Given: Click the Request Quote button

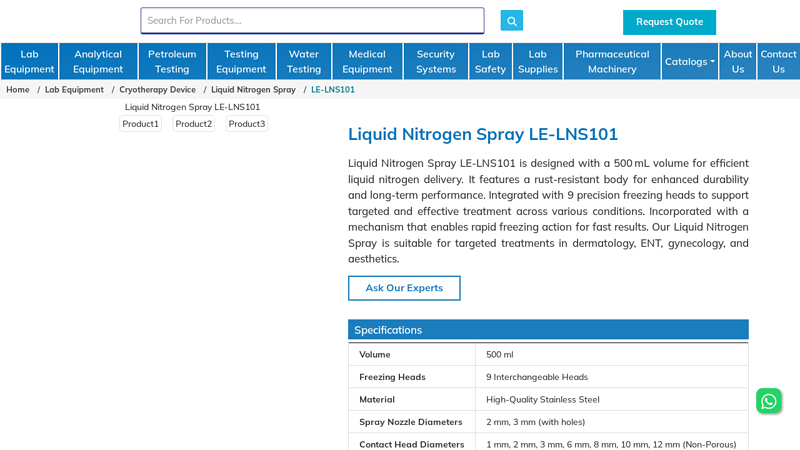Looking at the screenshot, I should 669,22.
